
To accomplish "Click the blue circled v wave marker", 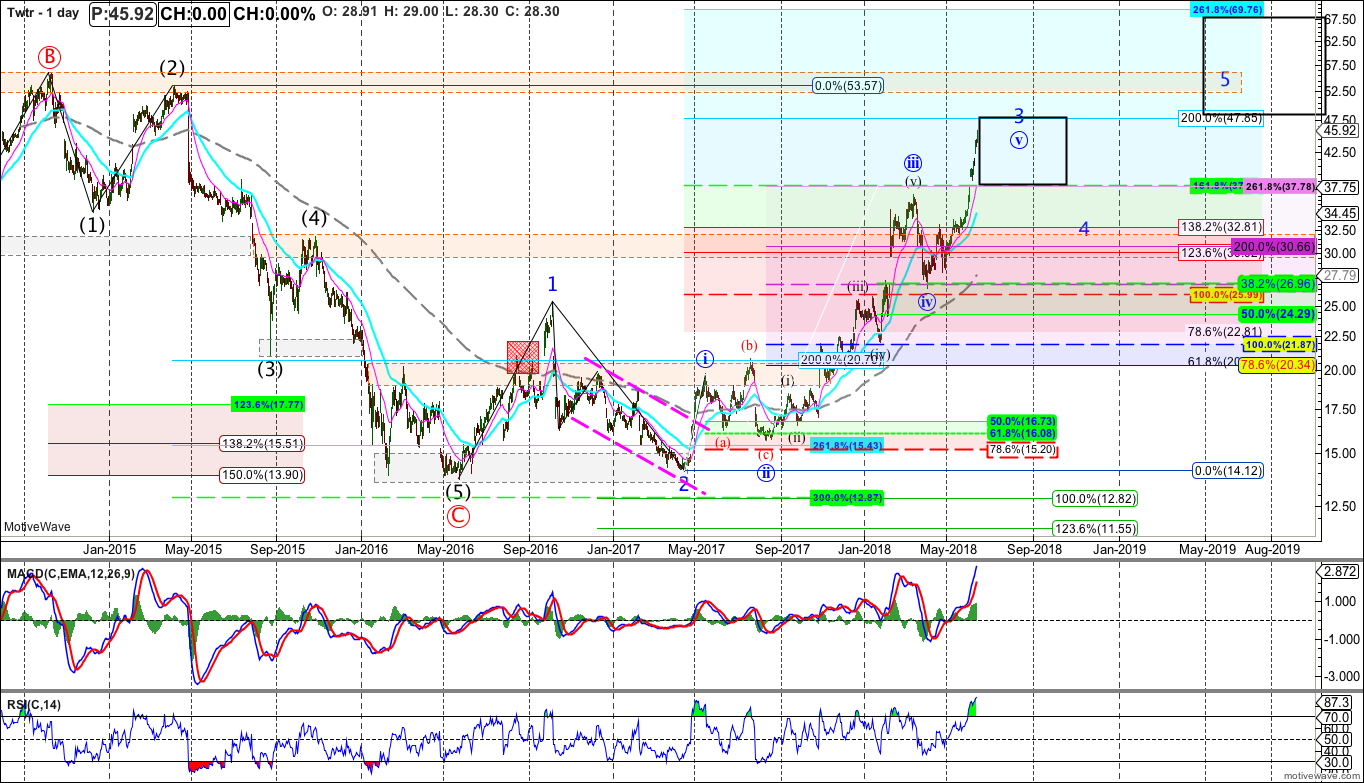I will [1018, 140].
